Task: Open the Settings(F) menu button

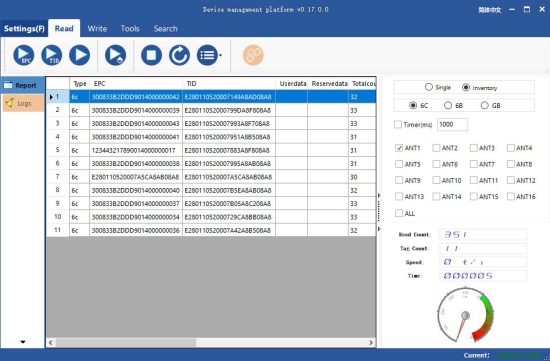Action: 24,28
